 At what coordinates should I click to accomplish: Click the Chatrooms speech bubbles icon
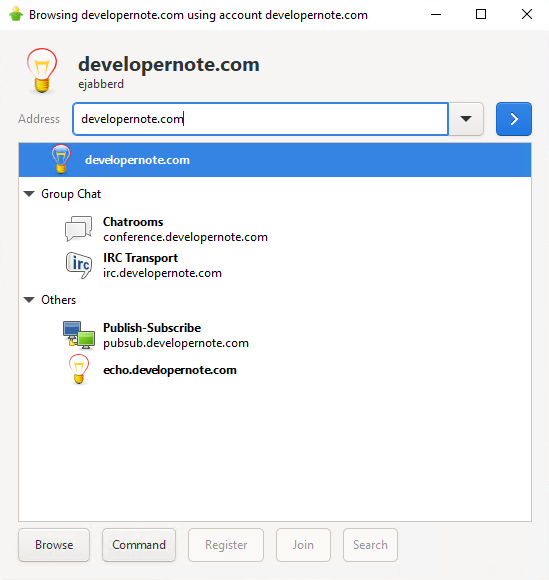pos(78,229)
